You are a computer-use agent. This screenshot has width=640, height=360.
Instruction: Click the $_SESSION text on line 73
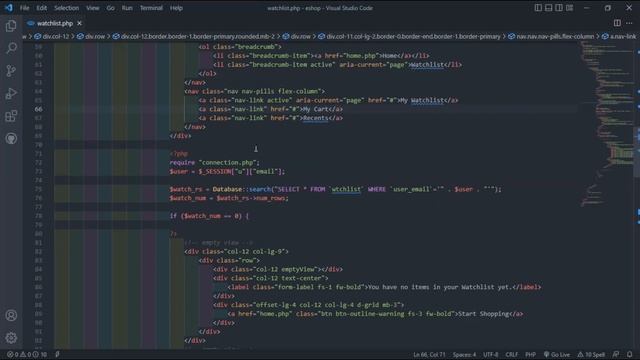click(215, 171)
